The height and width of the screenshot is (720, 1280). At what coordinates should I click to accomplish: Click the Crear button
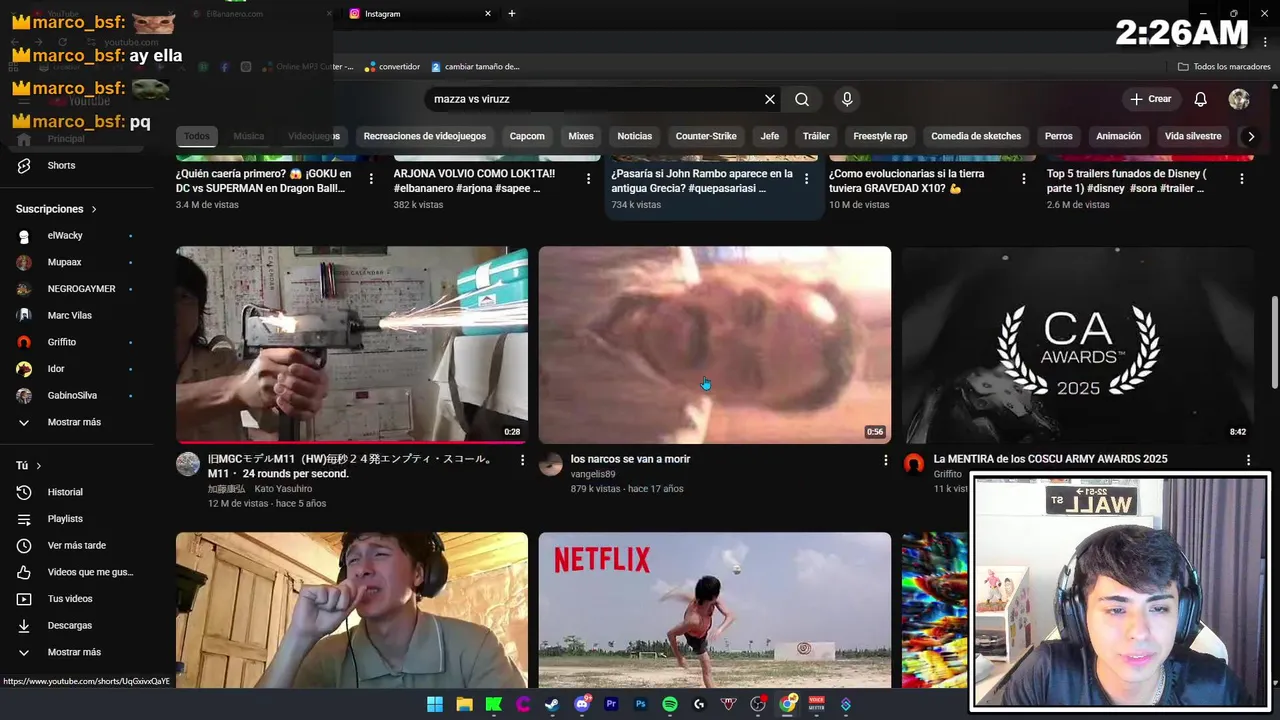[1150, 99]
